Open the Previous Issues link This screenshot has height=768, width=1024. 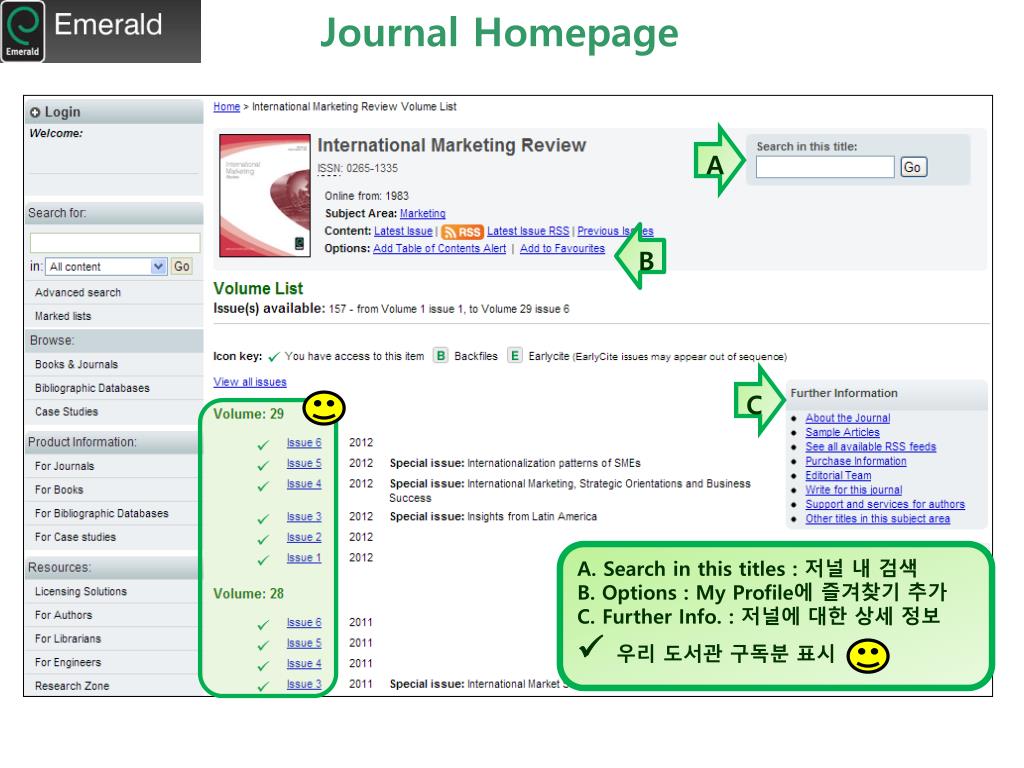click(x=615, y=231)
